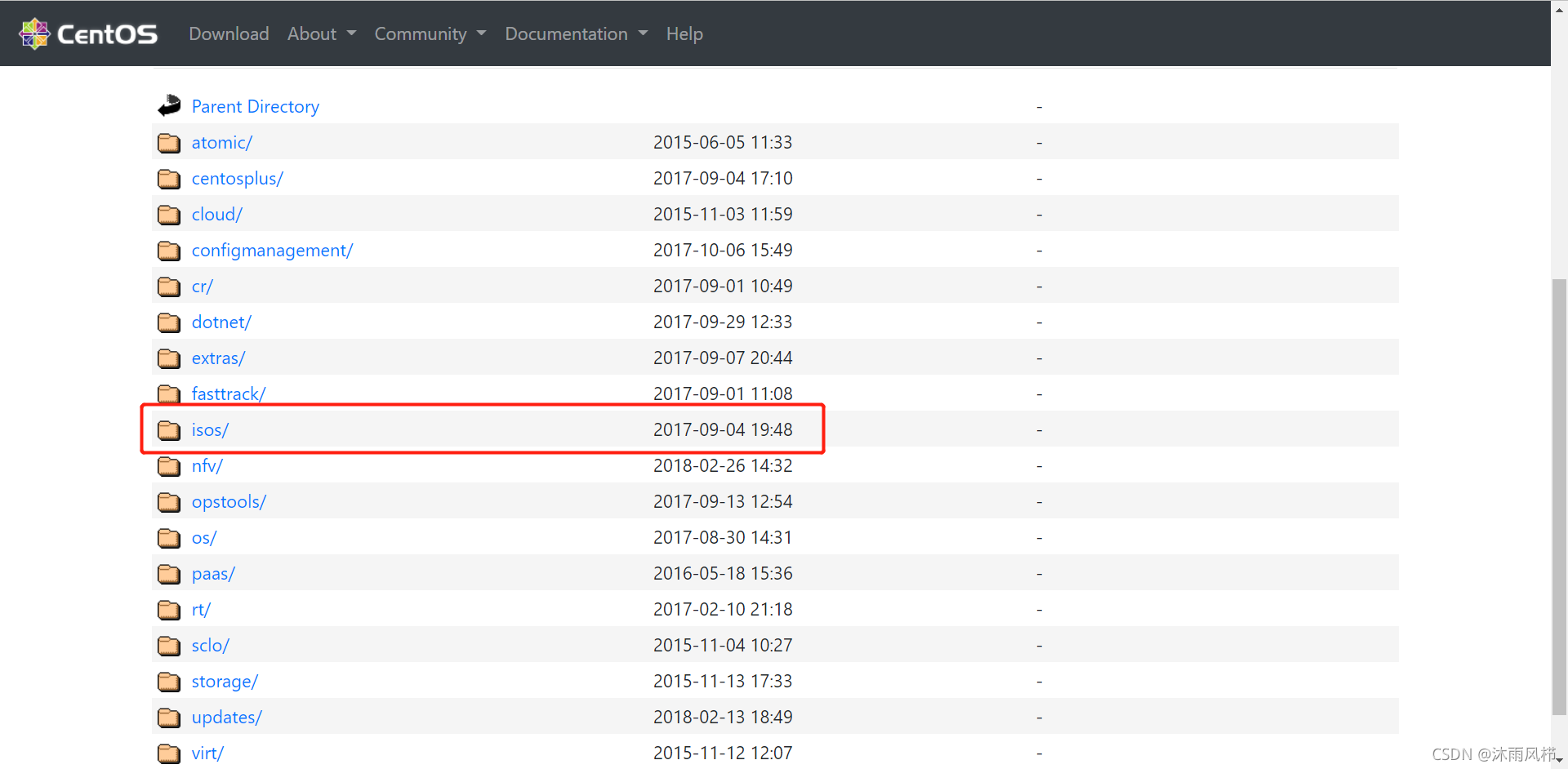Image resolution: width=1568 pixels, height=769 pixels.
Task: Select the date 2017-09-04 19:48 for isos/
Action: click(723, 430)
